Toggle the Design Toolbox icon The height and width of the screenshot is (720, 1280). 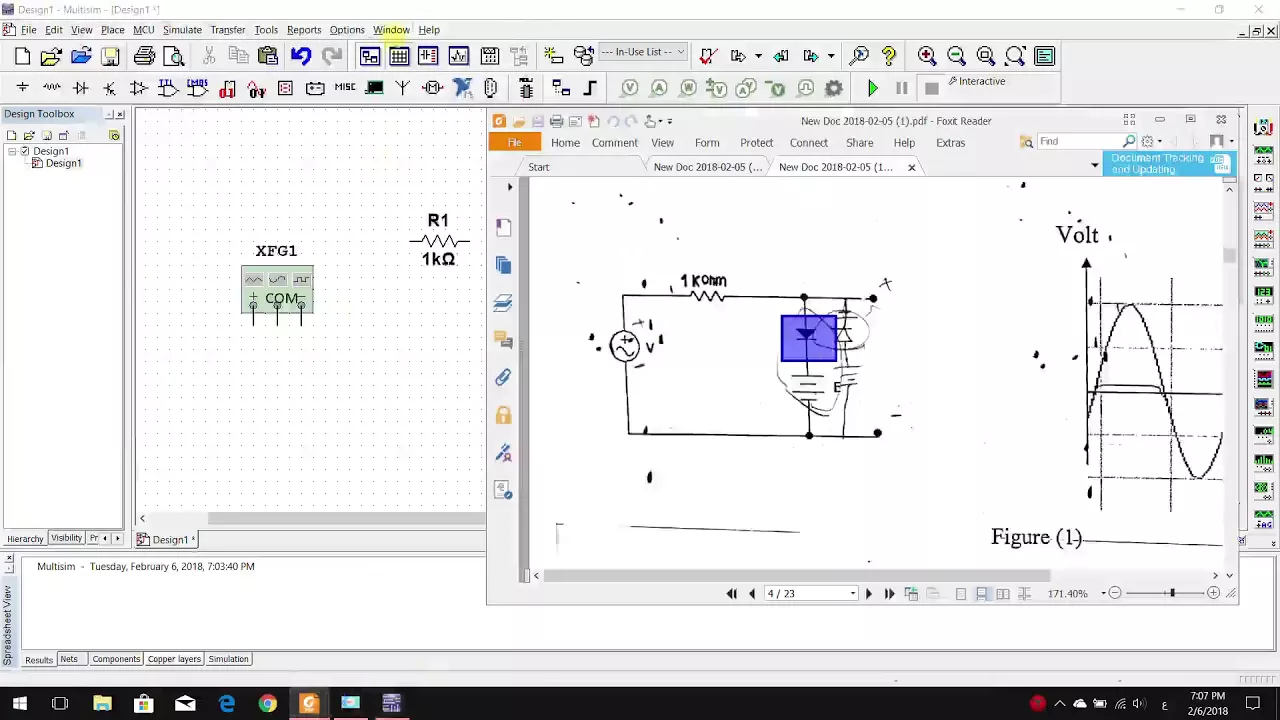[369, 56]
